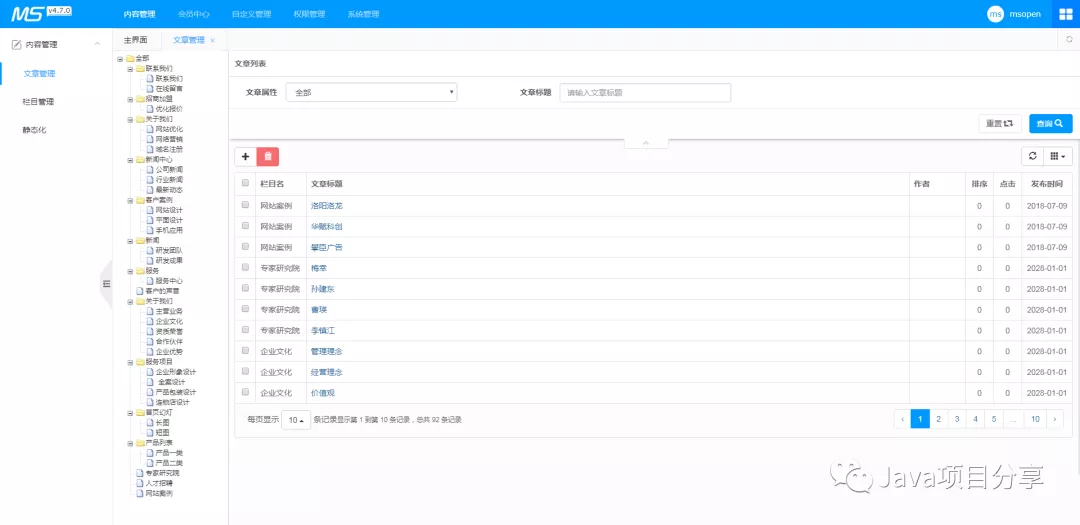Click the 文章标题 search input field
Image resolution: width=1080 pixels, height=525 pixels.
[x=645, y=92]
